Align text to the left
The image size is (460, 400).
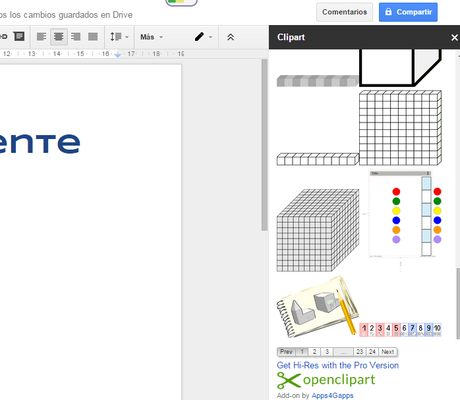point(41,37)
